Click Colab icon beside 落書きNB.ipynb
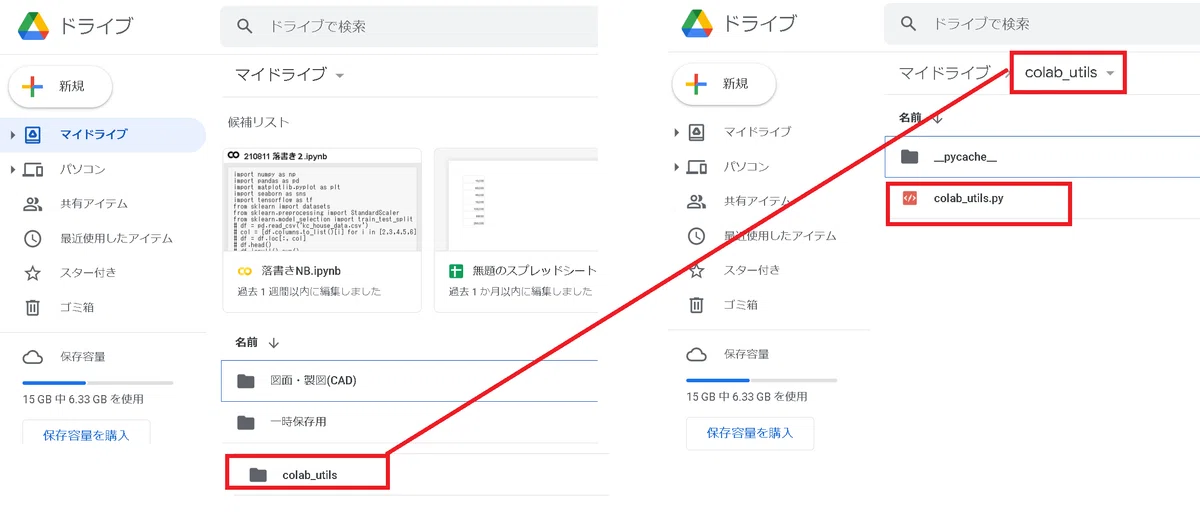Viewport: 1200px width, 522px height. 243,271
